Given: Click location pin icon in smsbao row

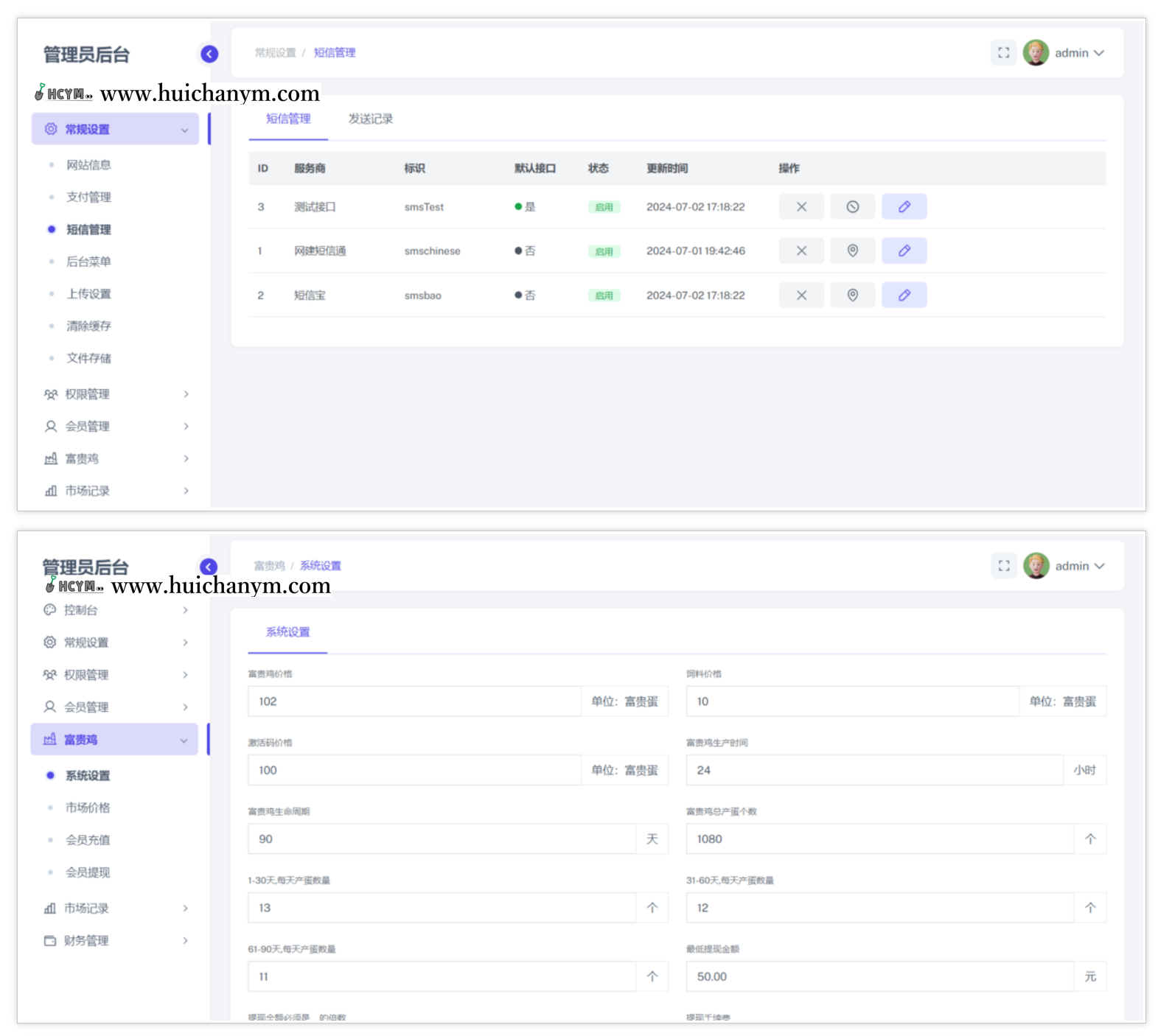Looking at the screenshot, I should tap(853, 295).
